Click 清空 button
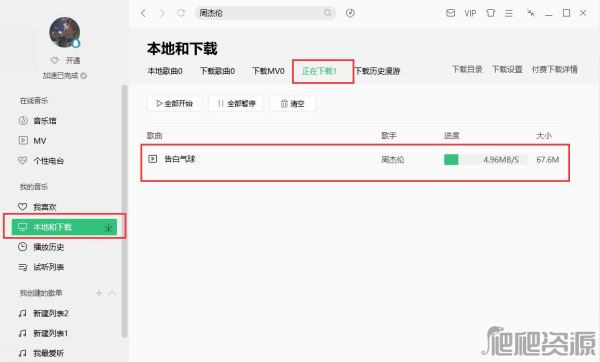This screenshot has width=600, height=362. tap(293, 104)
